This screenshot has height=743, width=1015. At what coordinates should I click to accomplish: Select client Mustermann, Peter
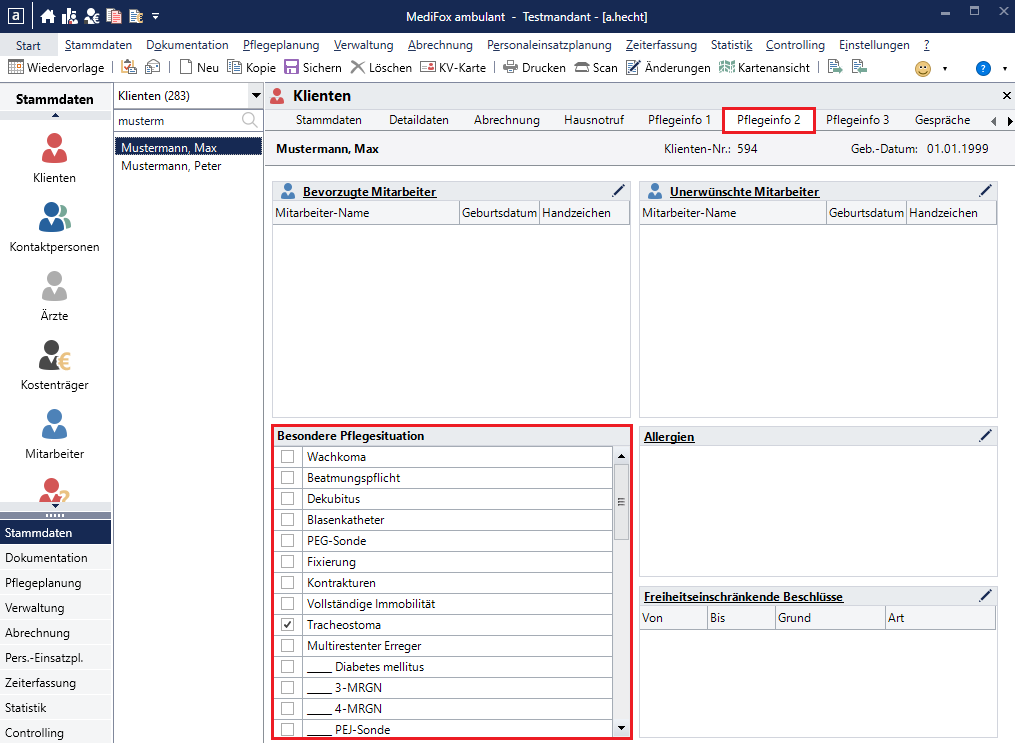pyautogui.click(x=171, y=166)
